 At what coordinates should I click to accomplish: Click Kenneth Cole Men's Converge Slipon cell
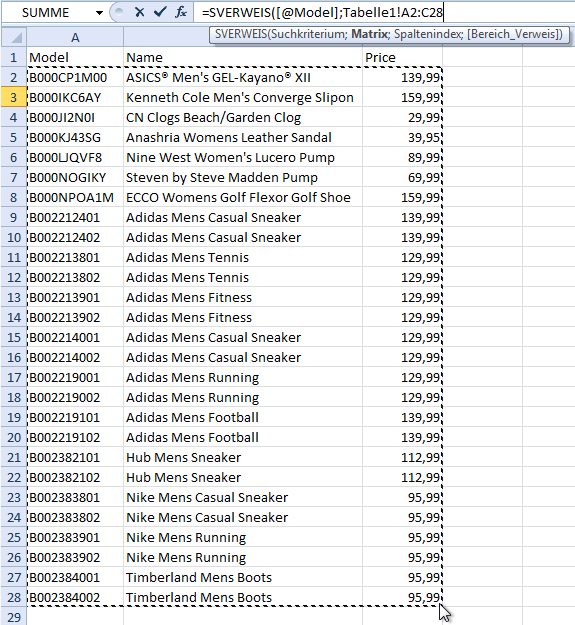click(x=243, y=97)
